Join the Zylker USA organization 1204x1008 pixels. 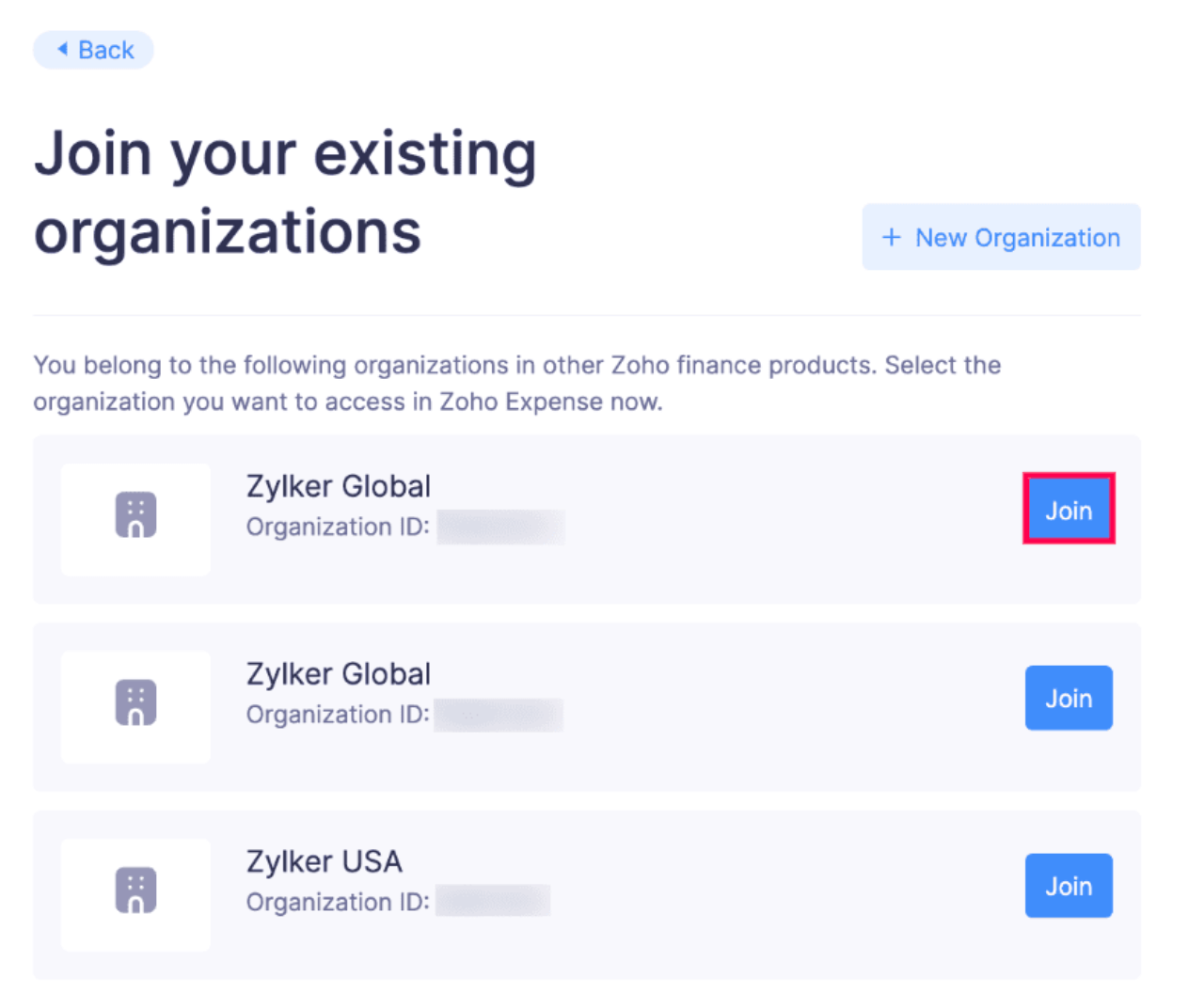[1069, 885]
